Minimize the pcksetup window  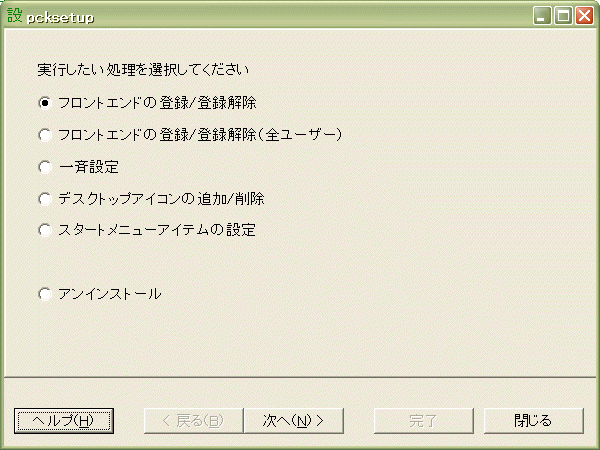pyautogui.click(x=542, y=16)
